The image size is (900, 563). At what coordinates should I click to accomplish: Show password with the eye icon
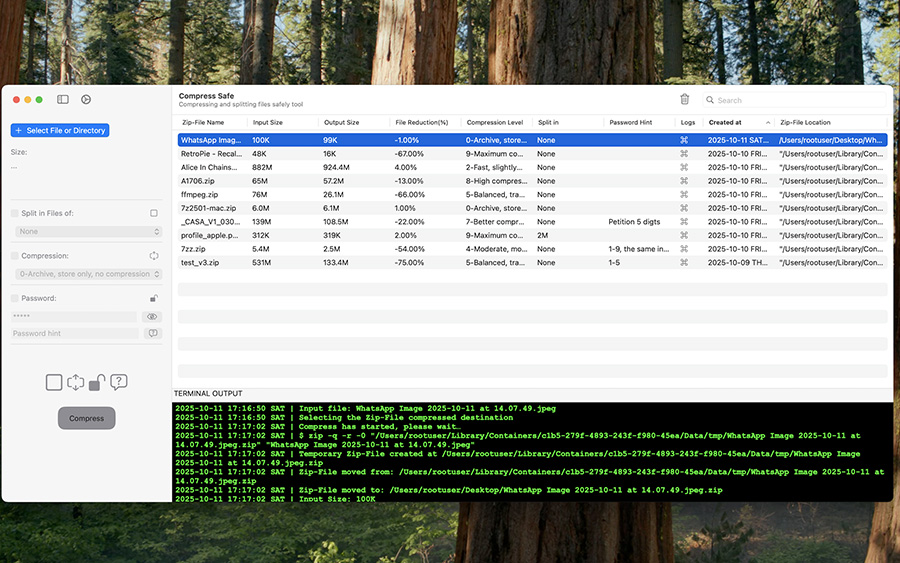(x=153, y=316)
